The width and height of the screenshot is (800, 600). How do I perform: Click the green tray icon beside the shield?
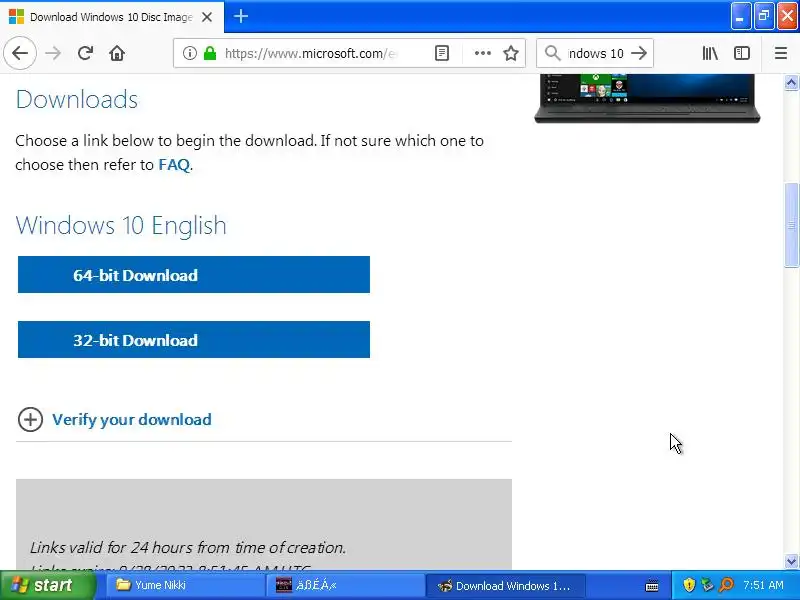pos(707,585)
